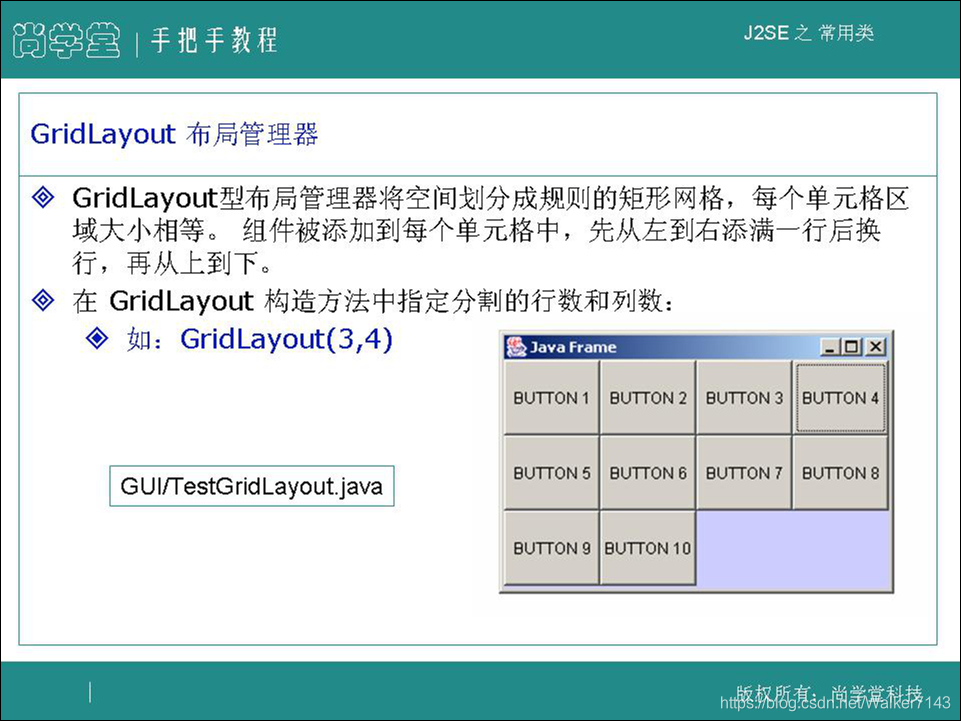Viewport: 961px width, 722px height.
Task: Click BUTTON 2 in the Java Frame
Action: pyautogui.click(x=648, y=398)
